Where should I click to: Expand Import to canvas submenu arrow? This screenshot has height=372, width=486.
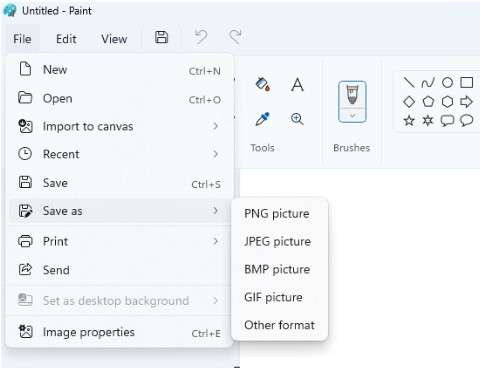[216, 126]
